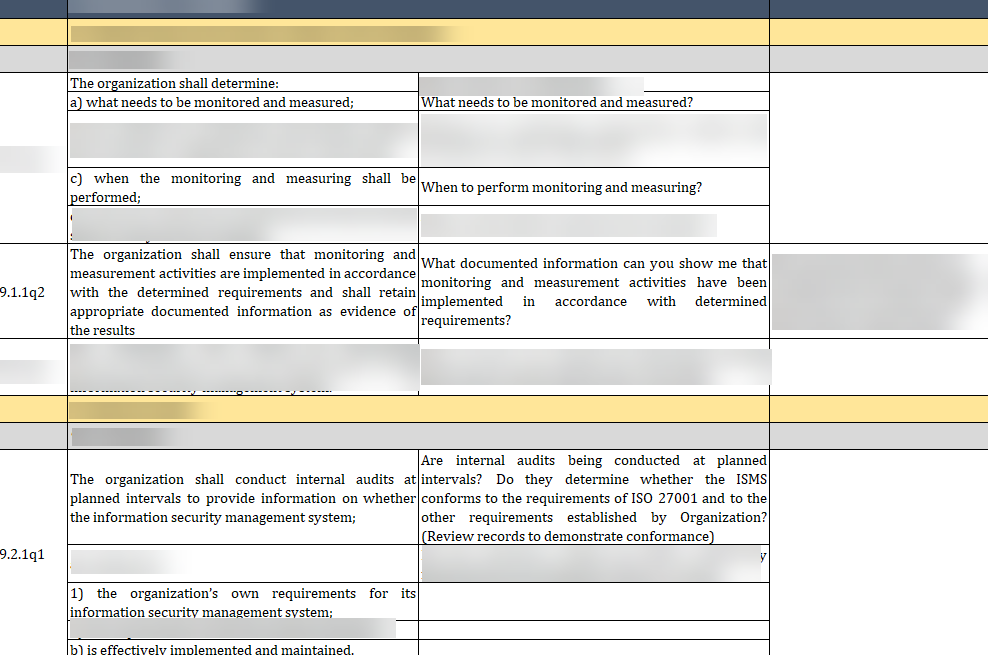988x655 pixels.
Task: Click 'c) when the monitoring and measuring' cell
Action: click(x=242, y=187)
